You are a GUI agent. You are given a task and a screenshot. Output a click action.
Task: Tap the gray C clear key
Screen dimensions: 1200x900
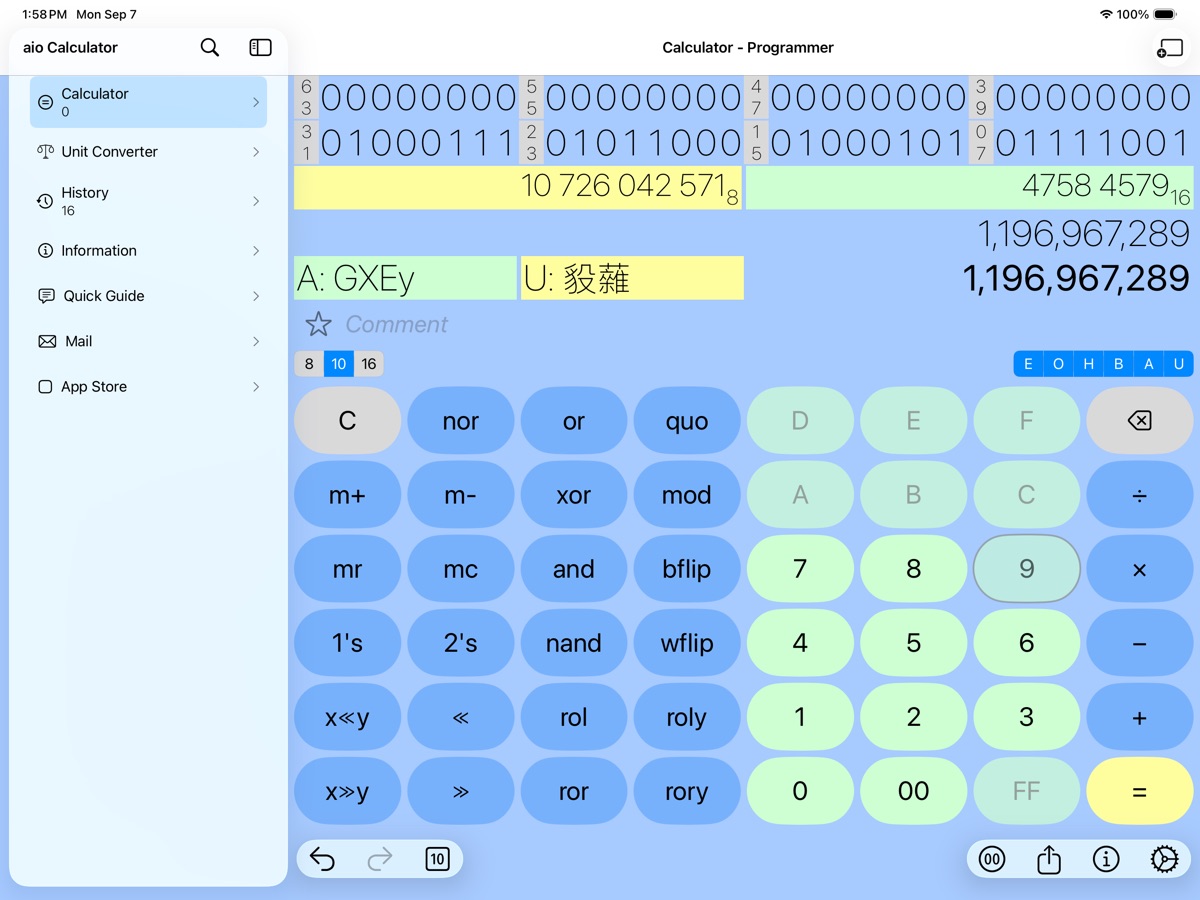pos(347,421)
